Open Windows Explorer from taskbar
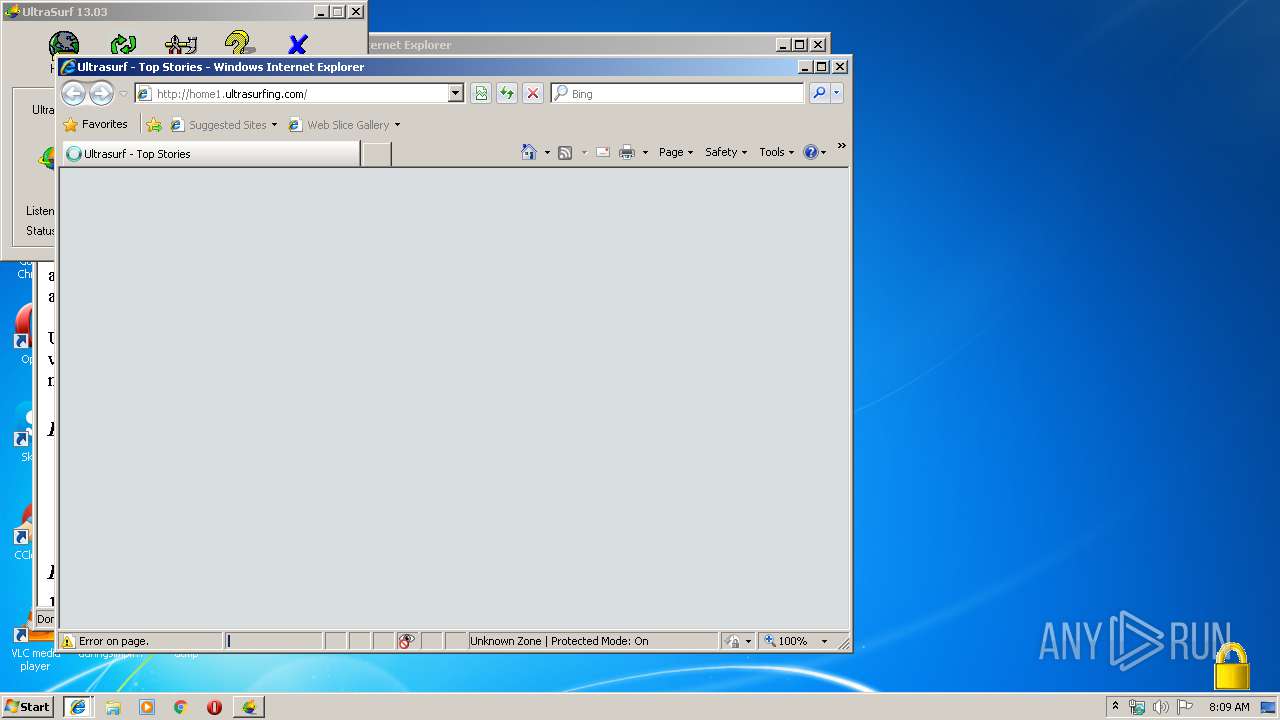 coord(113,707)
